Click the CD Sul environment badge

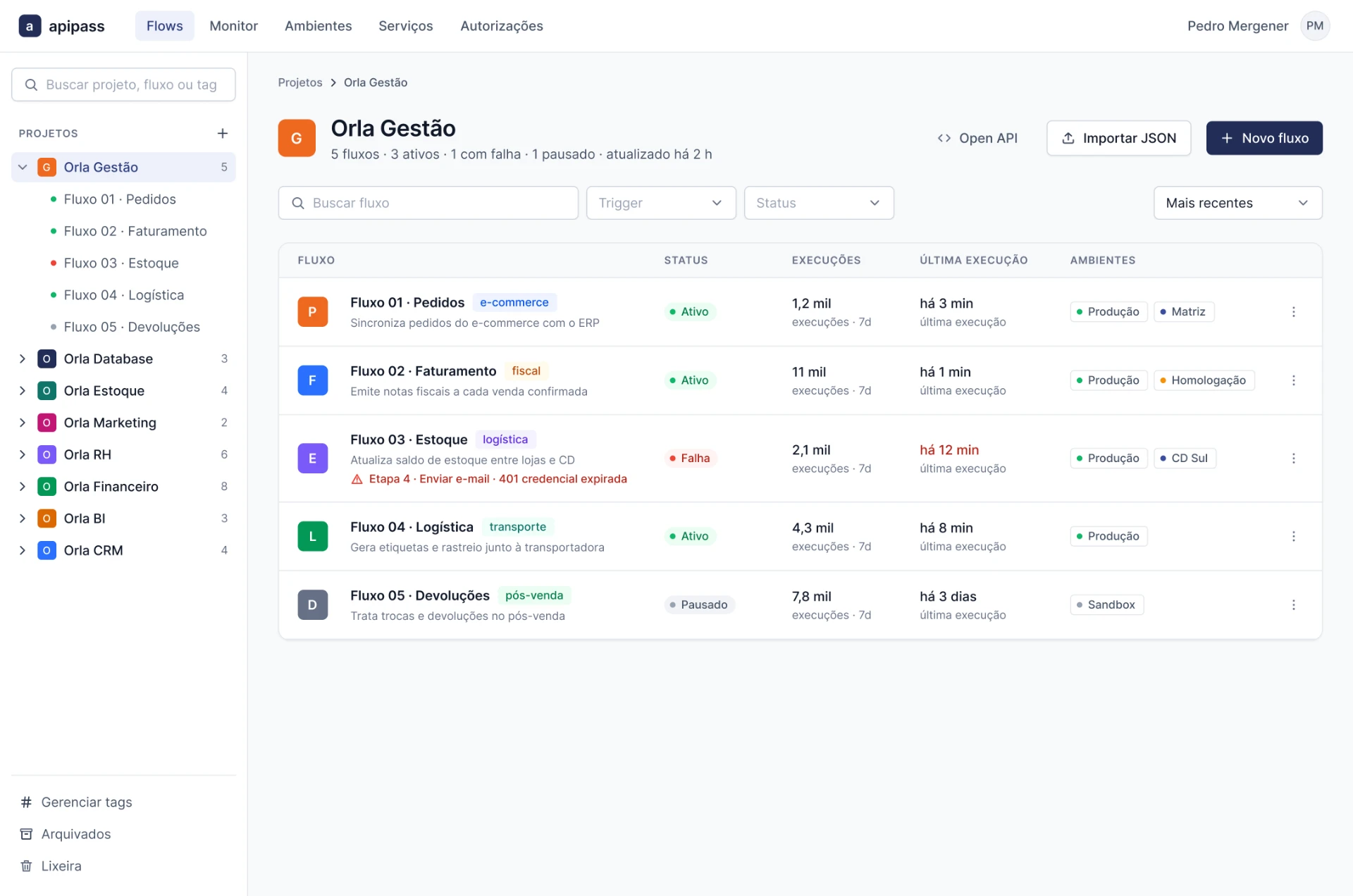1185,458
